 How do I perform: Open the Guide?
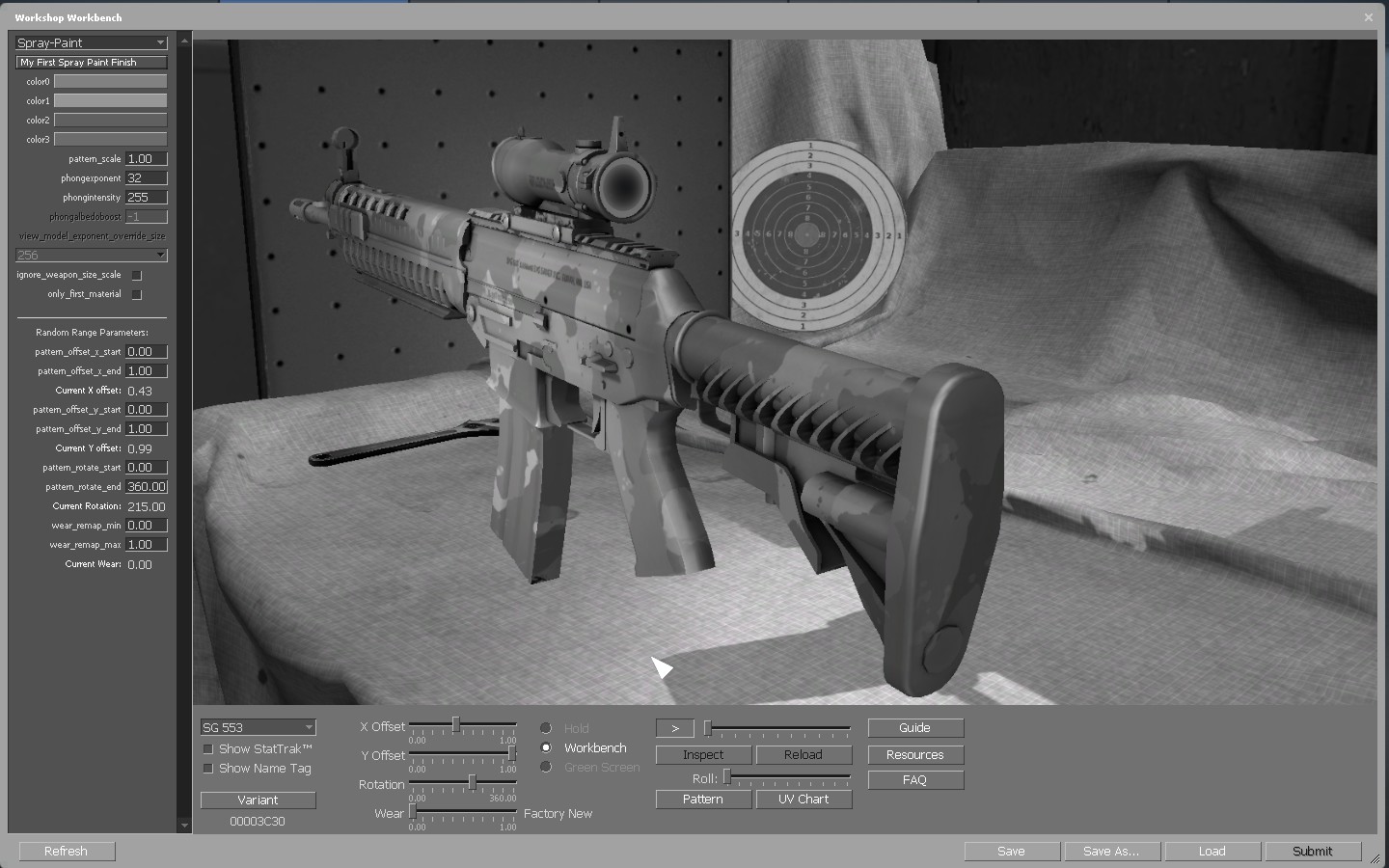[x=915, y=728]
